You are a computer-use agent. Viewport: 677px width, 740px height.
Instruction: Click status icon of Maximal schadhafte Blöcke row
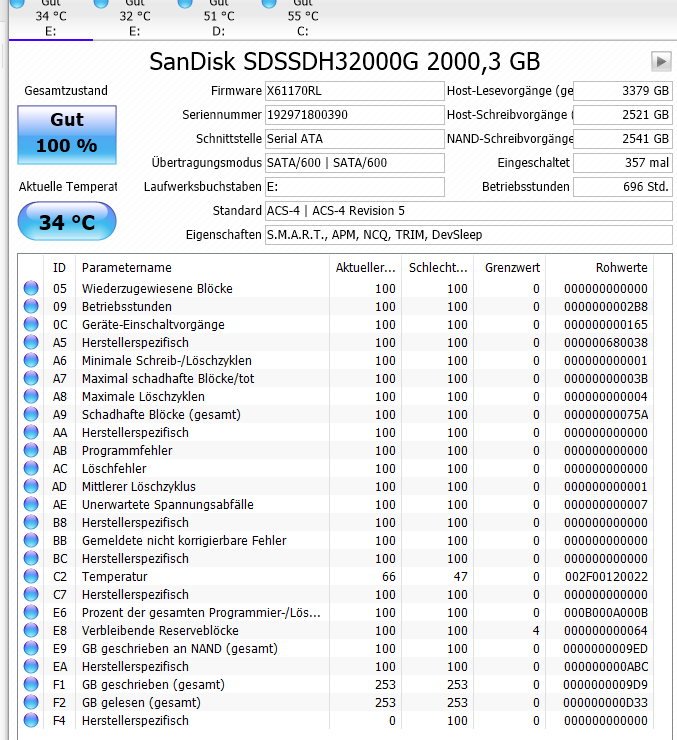[x=31, y=378]
